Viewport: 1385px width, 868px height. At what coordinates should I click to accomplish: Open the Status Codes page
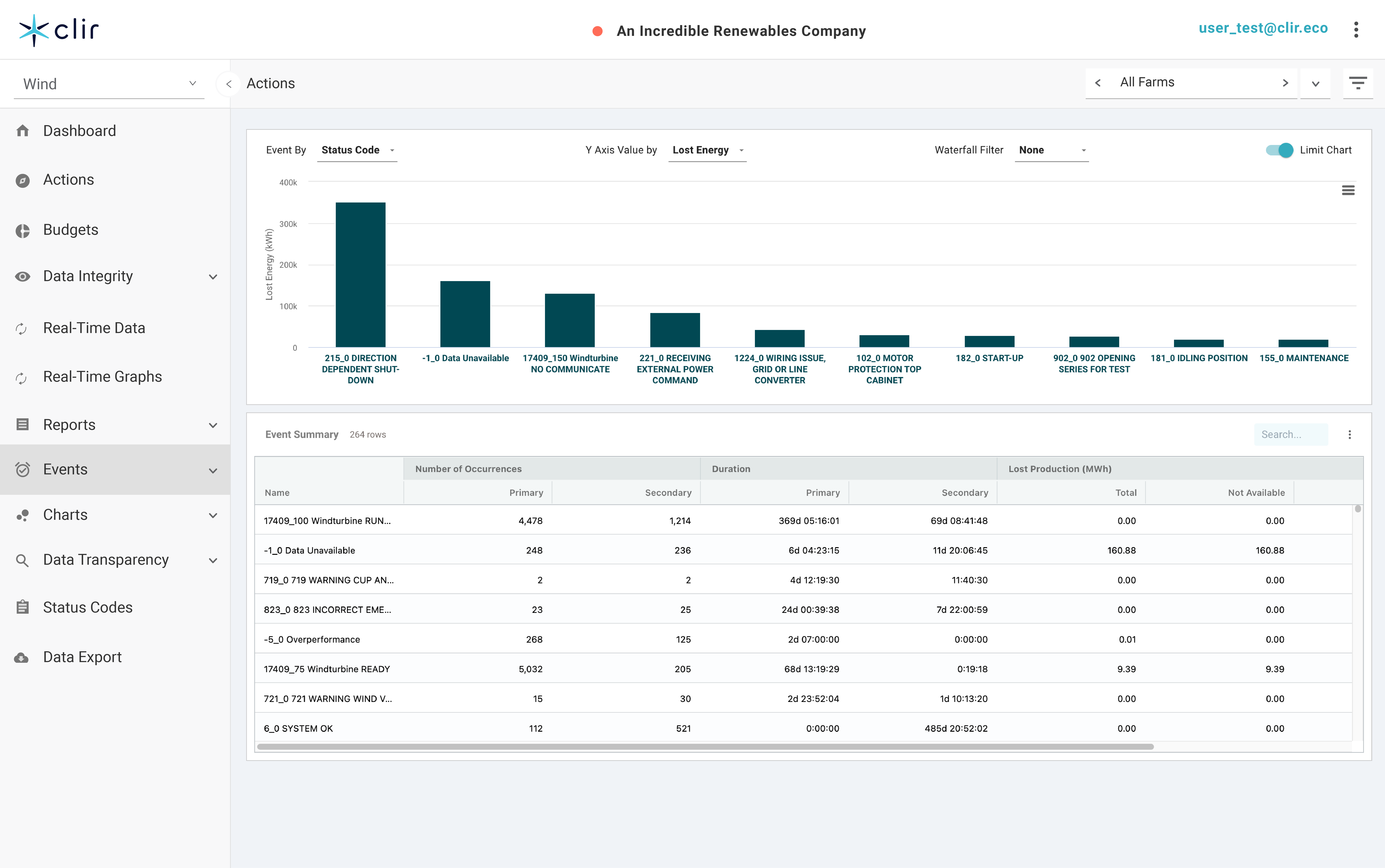tap(88, 607)
